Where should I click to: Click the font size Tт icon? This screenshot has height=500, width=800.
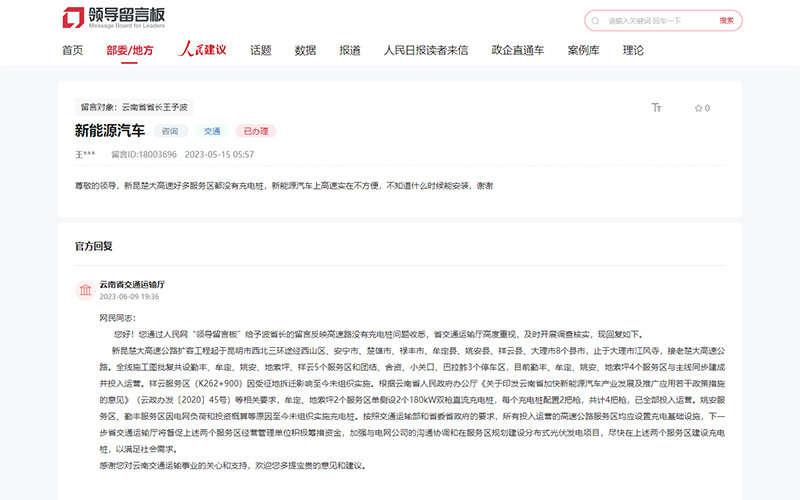[656, 108]
